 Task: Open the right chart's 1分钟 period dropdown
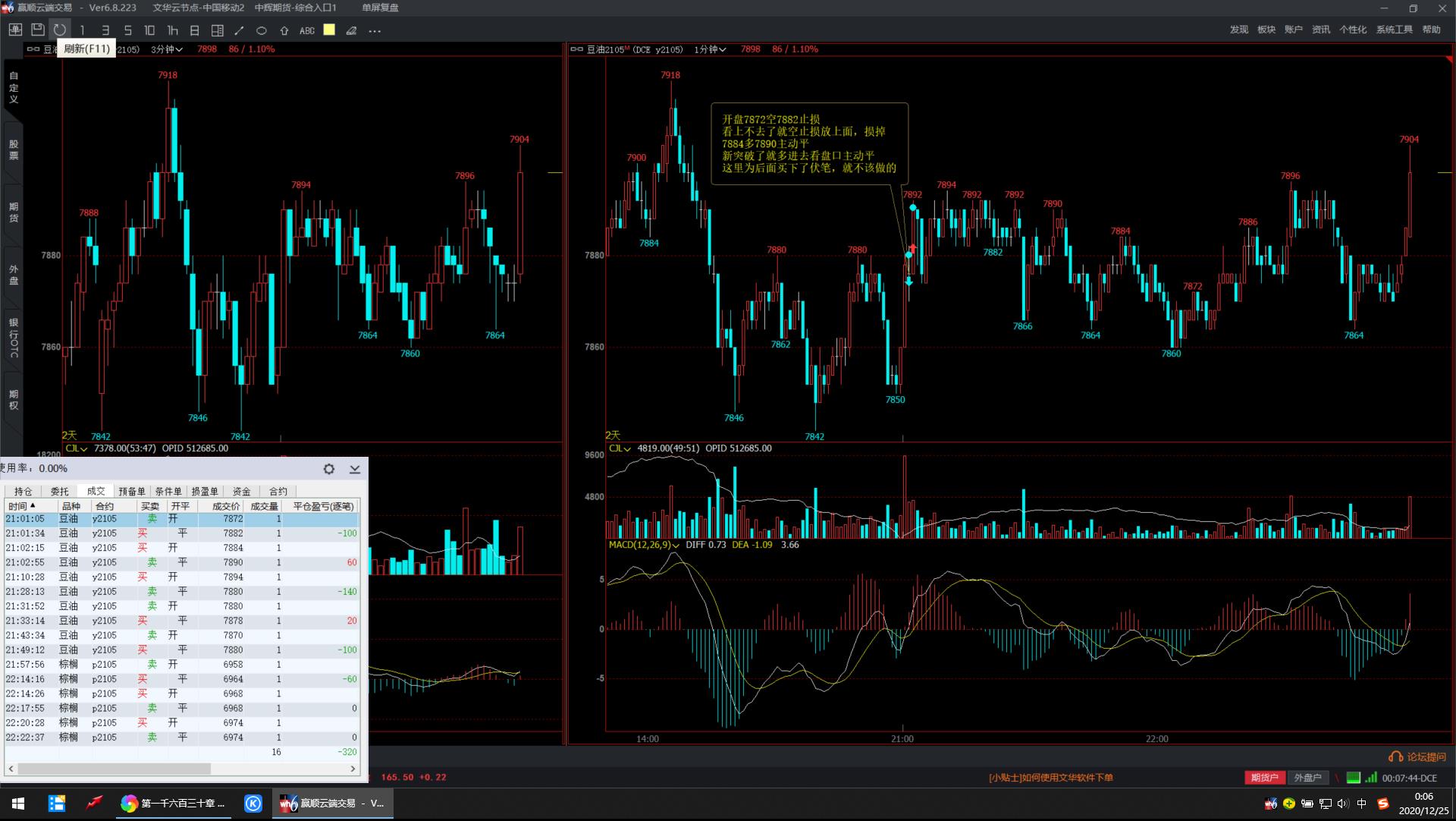coord(711,49)
